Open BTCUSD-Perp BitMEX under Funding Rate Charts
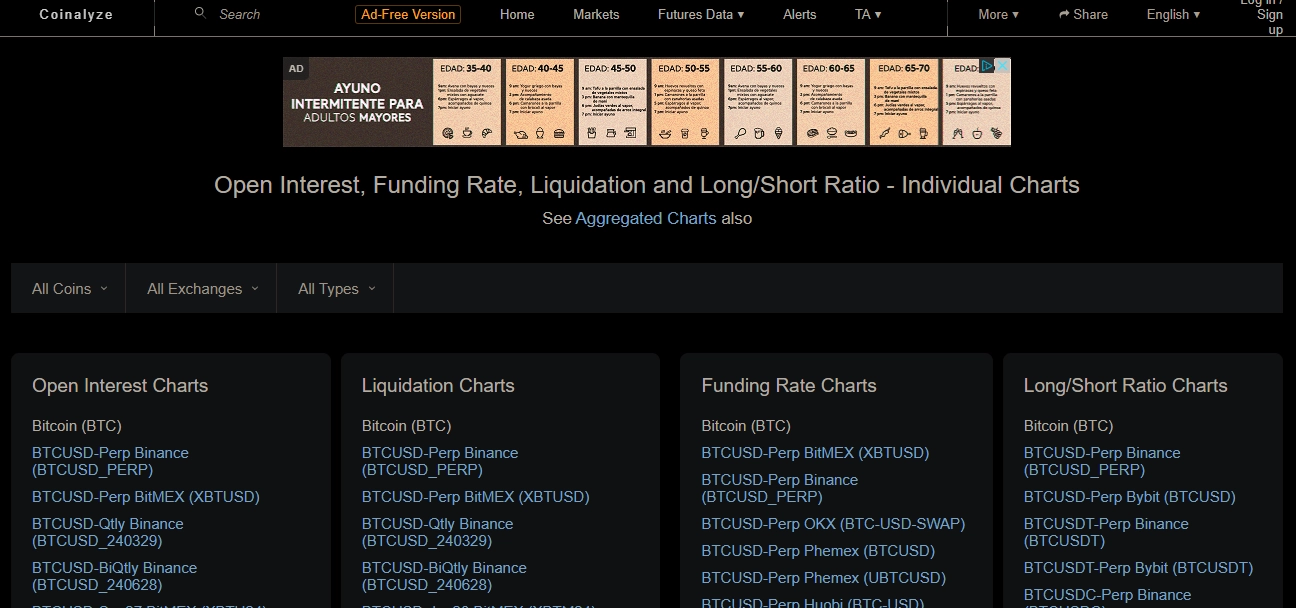The width and height of the screenshot is (1296, 608). (815, 452)
